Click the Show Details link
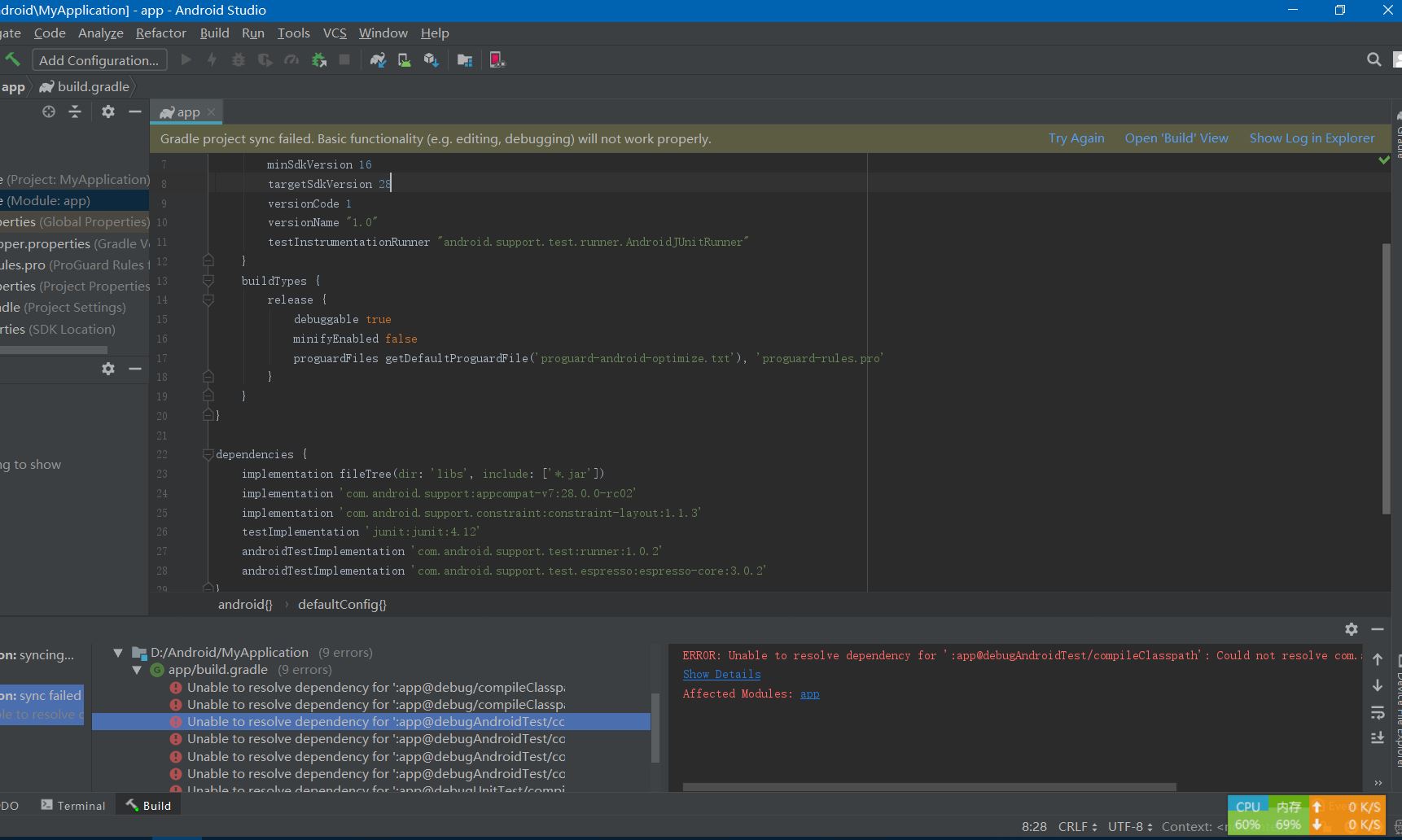The width and height of the screenshot is (1402, 840). pyautogui.click(x=722, y=675)
